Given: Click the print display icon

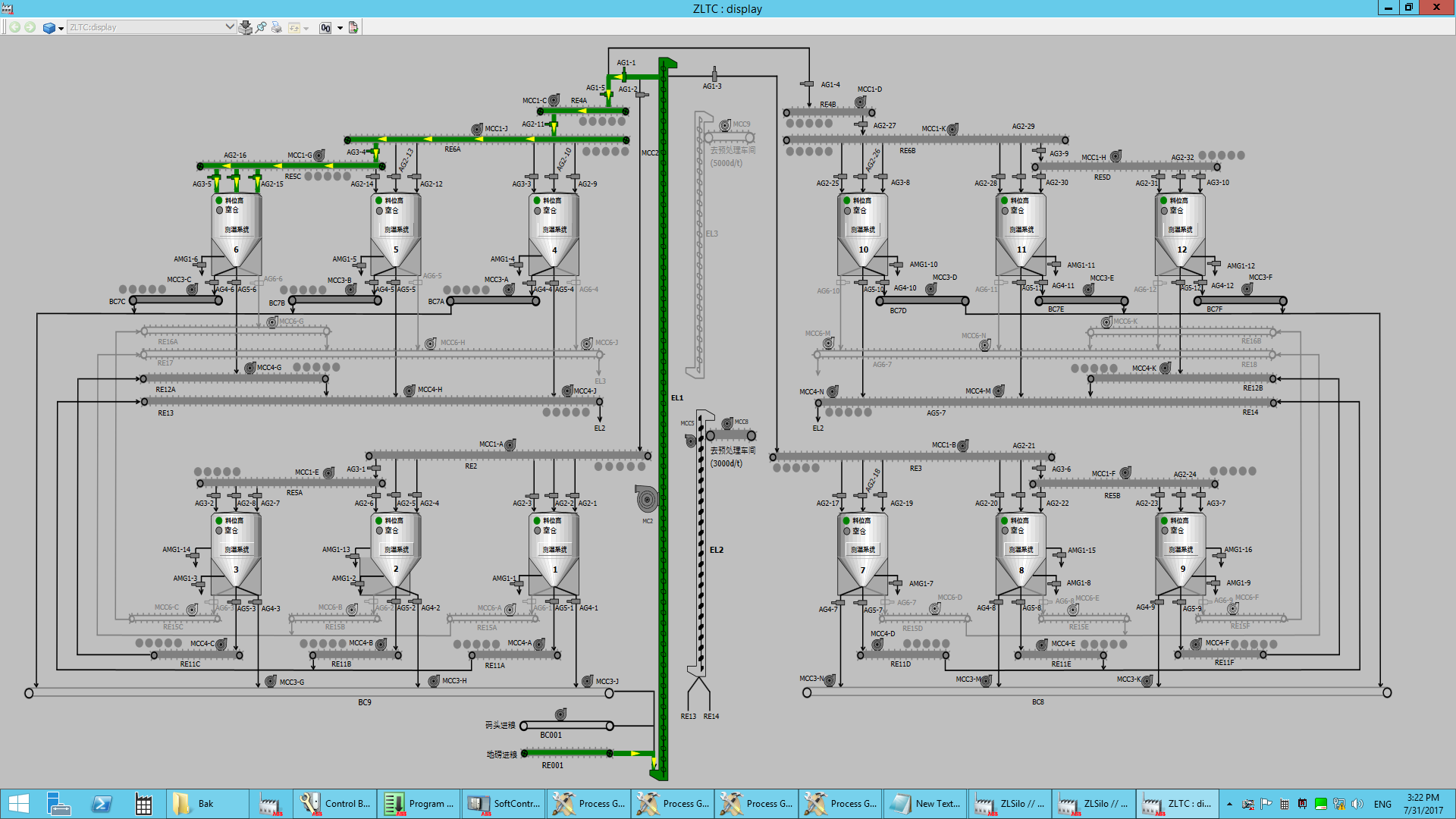Looking at the screenshot, I should (x=277, y=27).
